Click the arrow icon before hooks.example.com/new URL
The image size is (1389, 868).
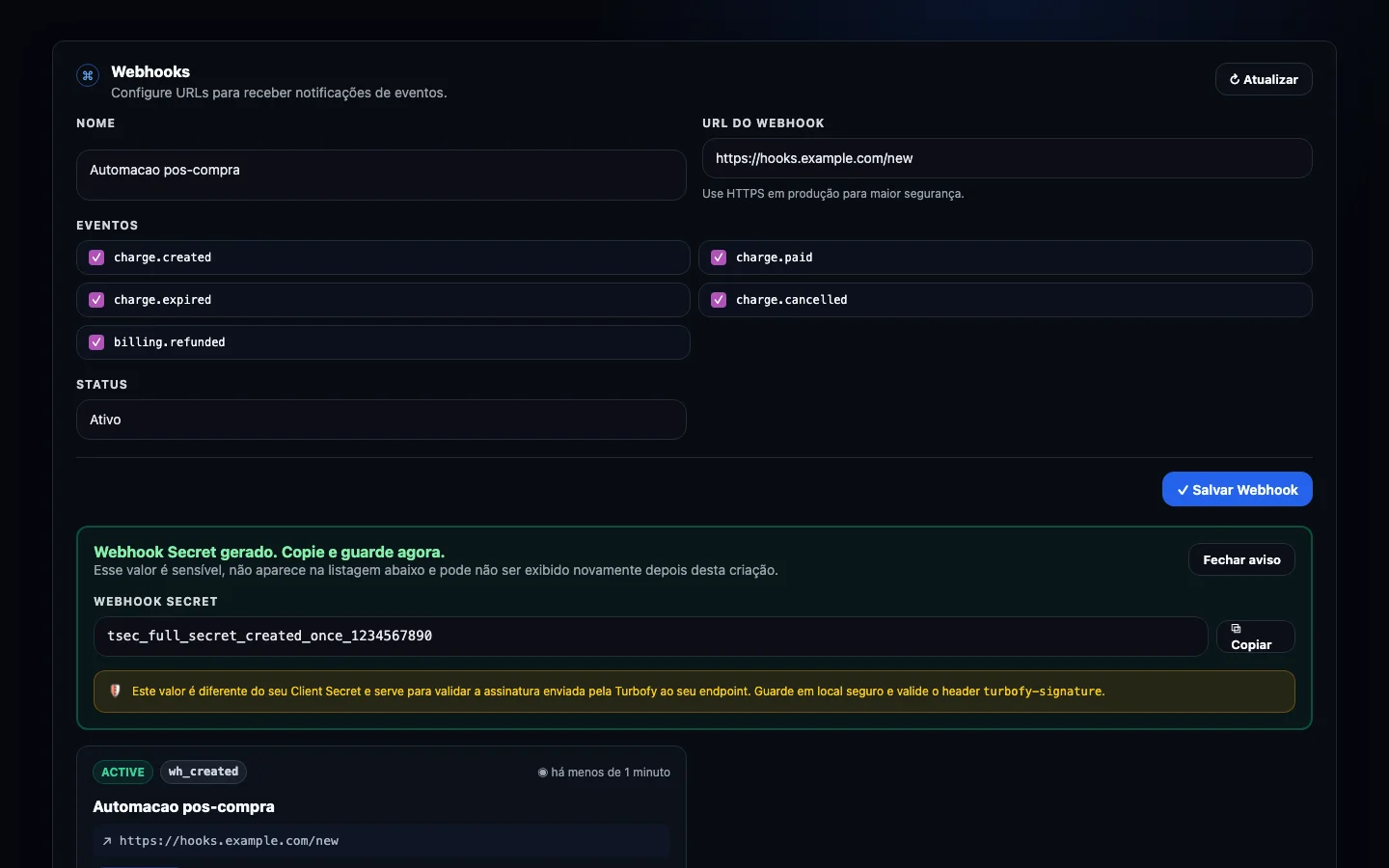point(107,841)
